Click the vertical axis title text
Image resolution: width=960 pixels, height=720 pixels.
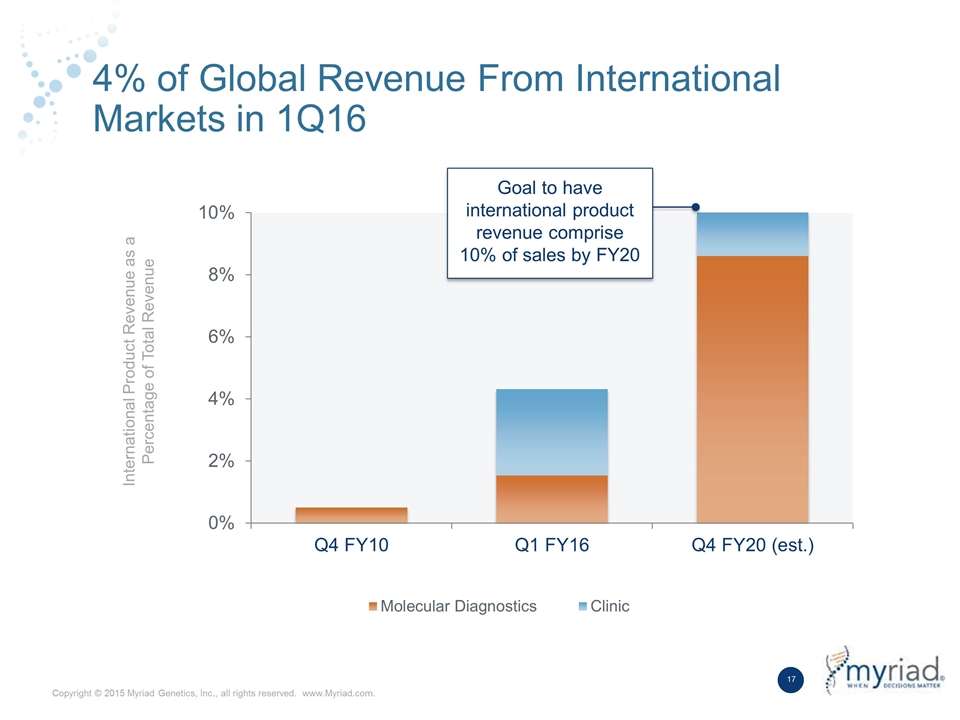pos(139,361)
